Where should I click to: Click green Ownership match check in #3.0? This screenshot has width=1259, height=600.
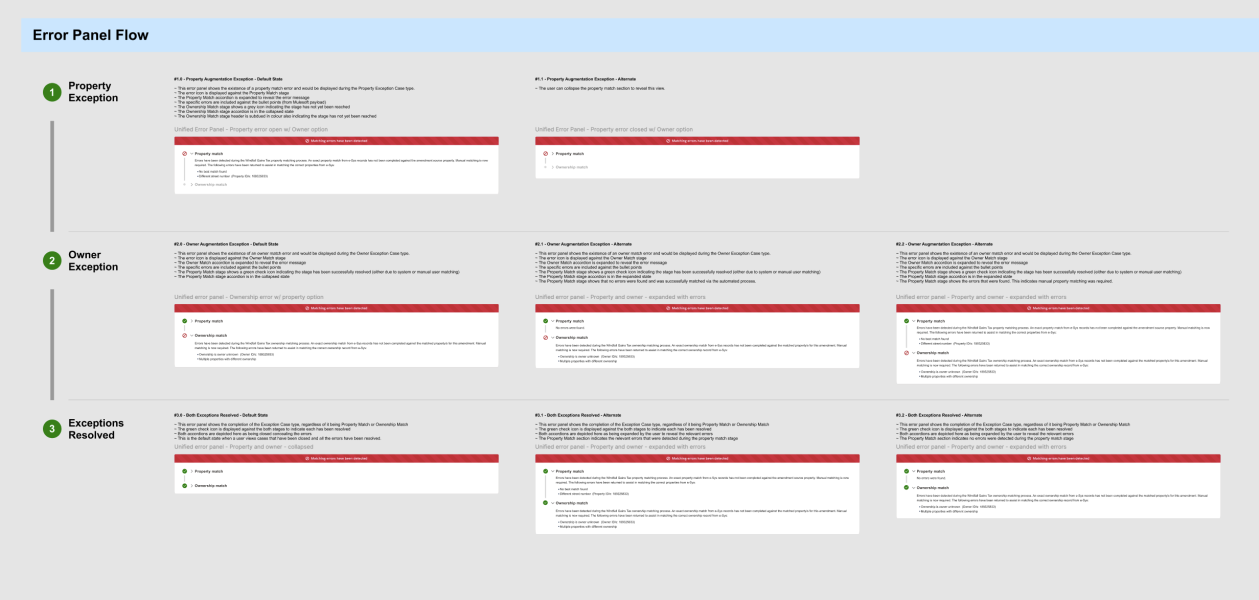184,485
